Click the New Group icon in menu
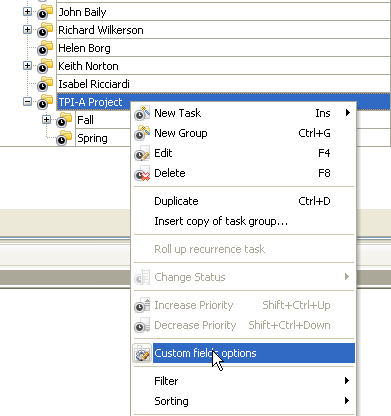This screenshot has height=416, width=391. [x=142, y=133]
